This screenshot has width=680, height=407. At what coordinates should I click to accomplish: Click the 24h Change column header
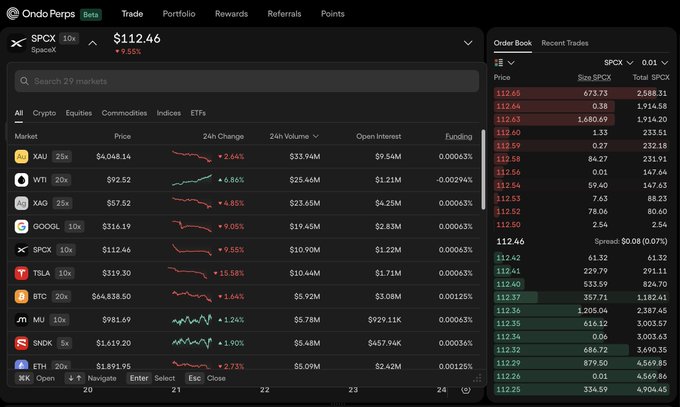(x=223, y=136)
